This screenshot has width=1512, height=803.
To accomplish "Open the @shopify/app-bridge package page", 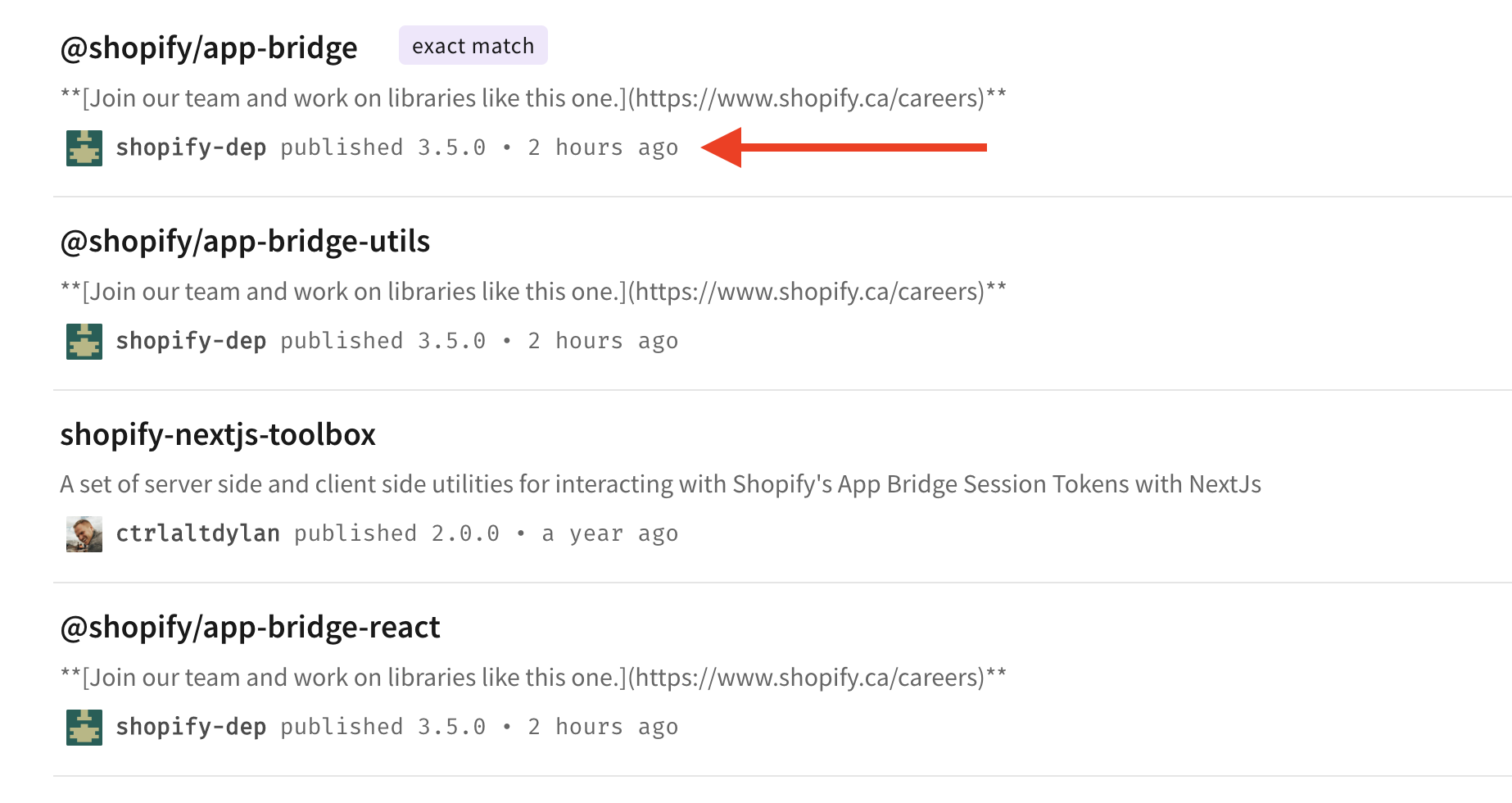I will coord(209,48).
